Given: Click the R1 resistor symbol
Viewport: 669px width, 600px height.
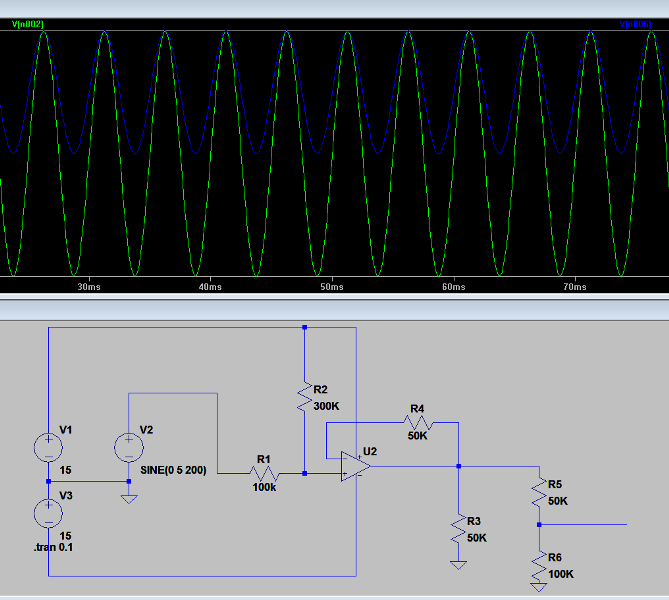Looking at the screenshot, I should tap(265, 473).
